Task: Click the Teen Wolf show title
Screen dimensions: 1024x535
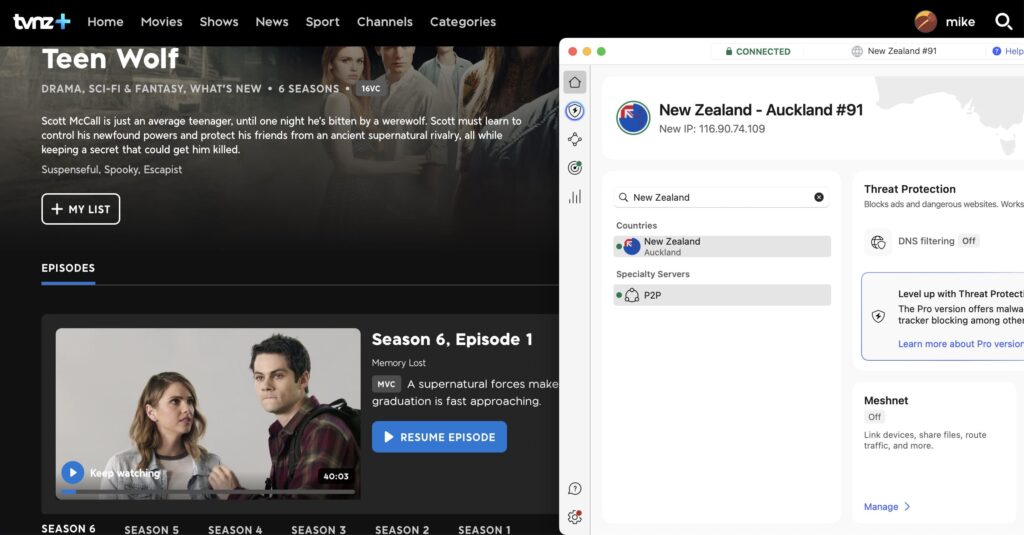Action: (x=110, y=59)
